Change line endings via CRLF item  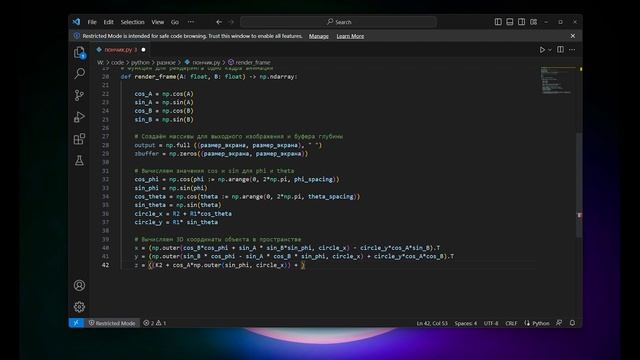tap(511, 323)
